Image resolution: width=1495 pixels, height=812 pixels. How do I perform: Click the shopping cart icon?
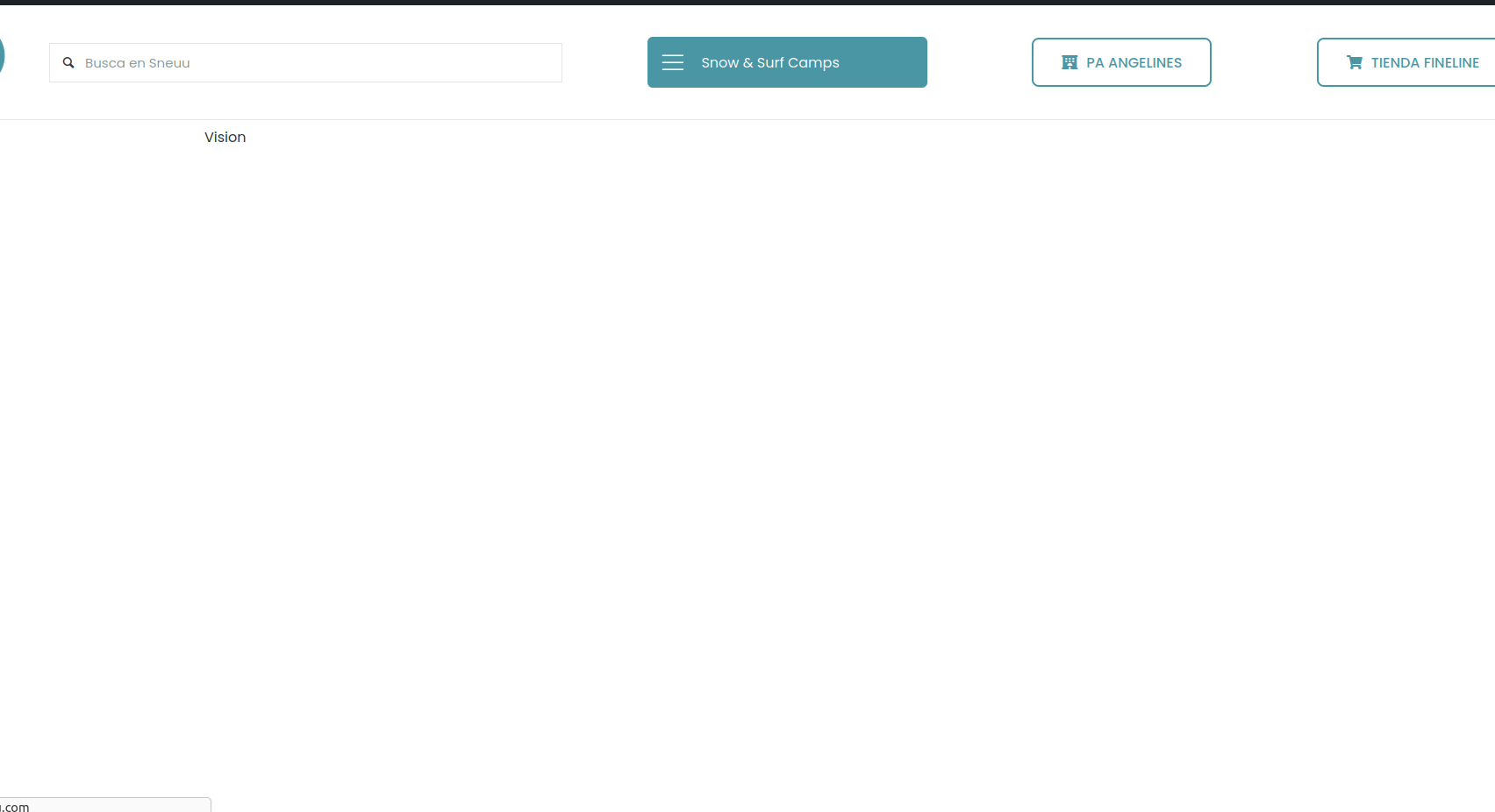(1355, 62)
